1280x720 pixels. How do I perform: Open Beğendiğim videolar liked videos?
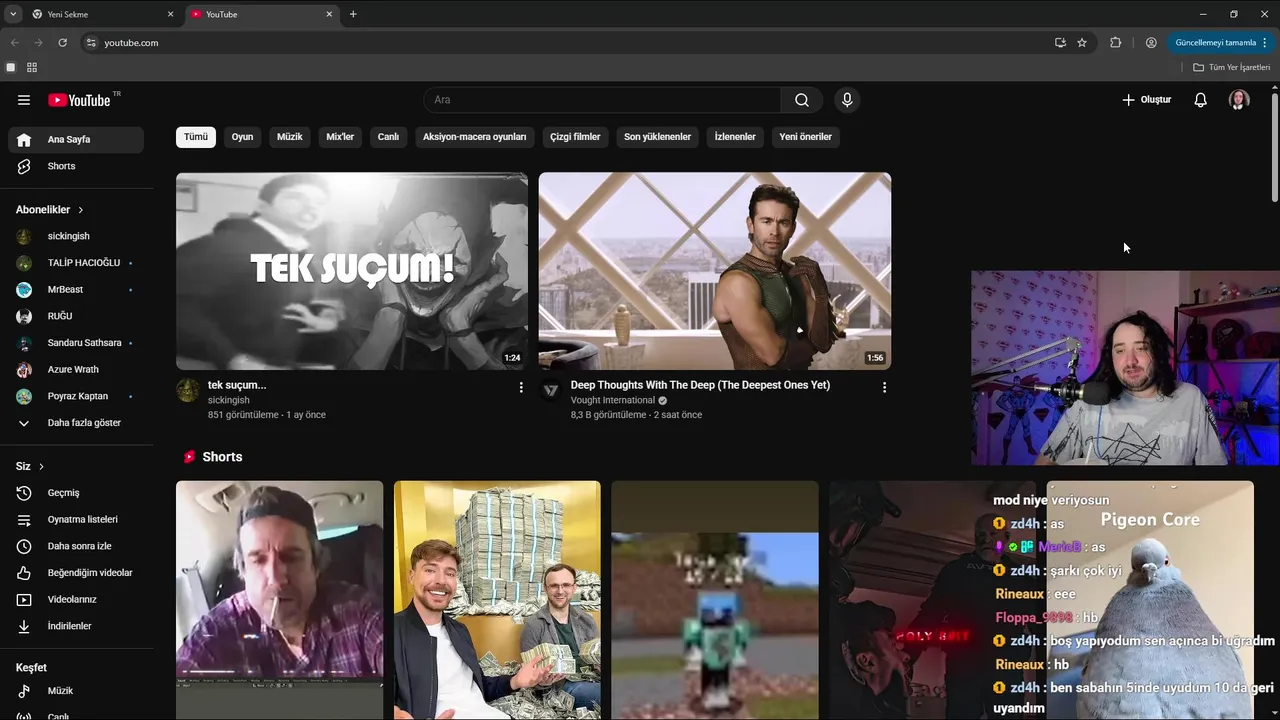tap(76, 573)
